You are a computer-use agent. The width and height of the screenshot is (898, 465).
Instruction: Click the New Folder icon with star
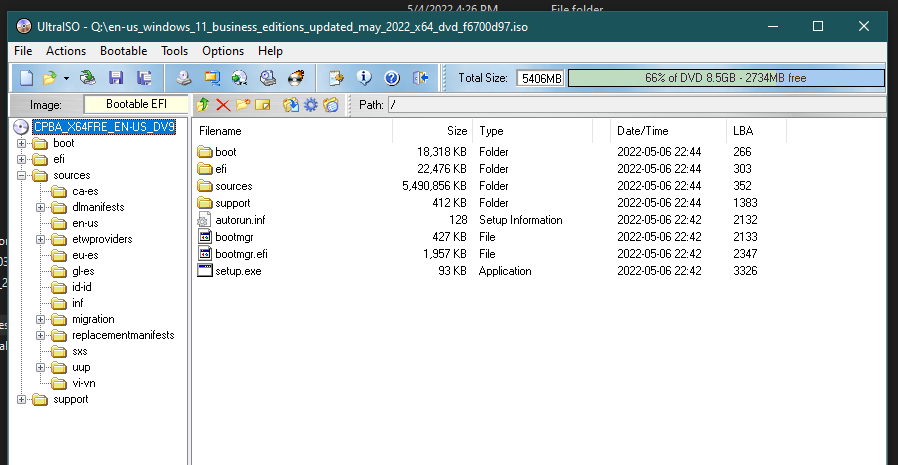(243, 105)
